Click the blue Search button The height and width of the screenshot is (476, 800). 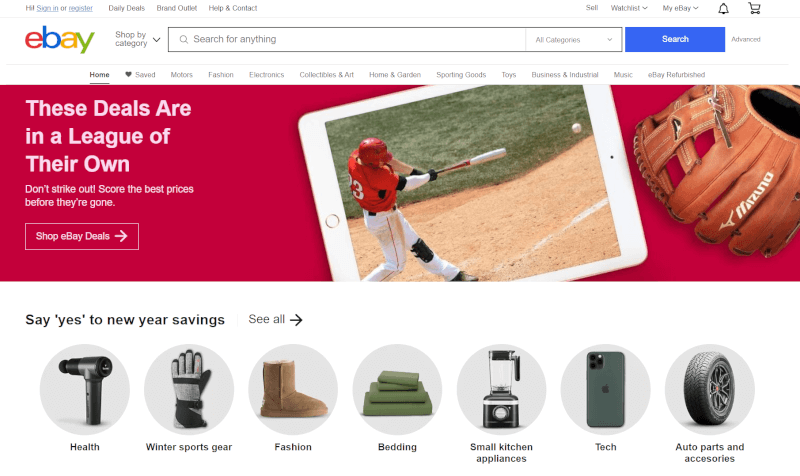coord(675,39)
